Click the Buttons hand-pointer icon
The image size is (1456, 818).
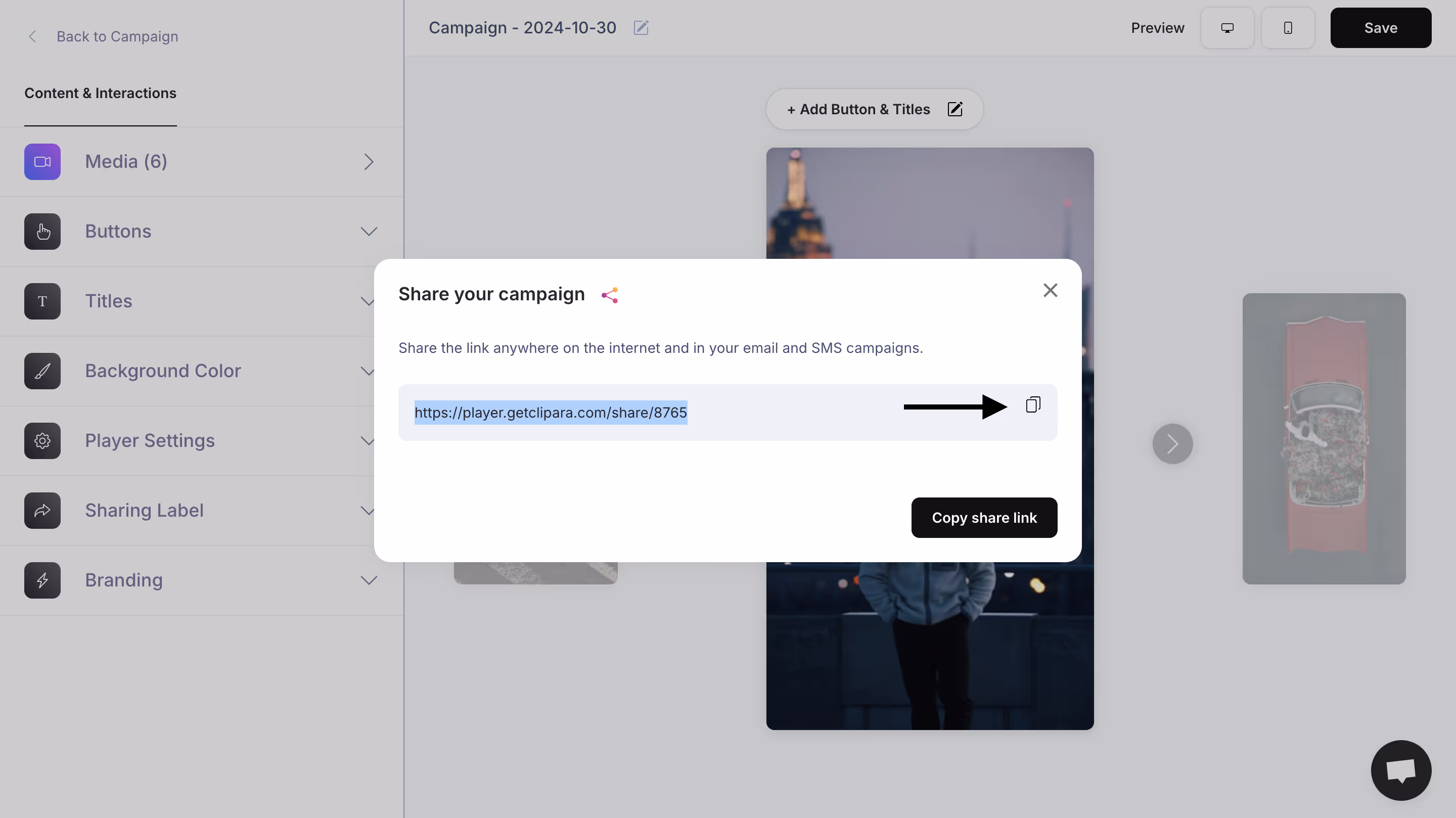pyautogui.click(x=42, y=231)
